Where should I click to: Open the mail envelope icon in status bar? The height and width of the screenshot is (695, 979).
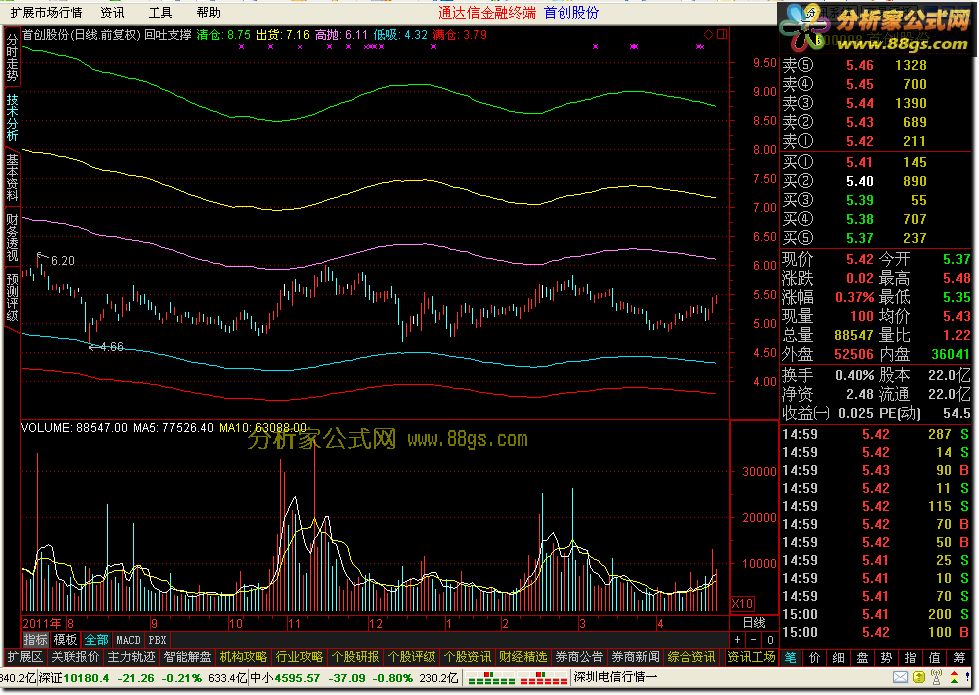tap(900, 678)
